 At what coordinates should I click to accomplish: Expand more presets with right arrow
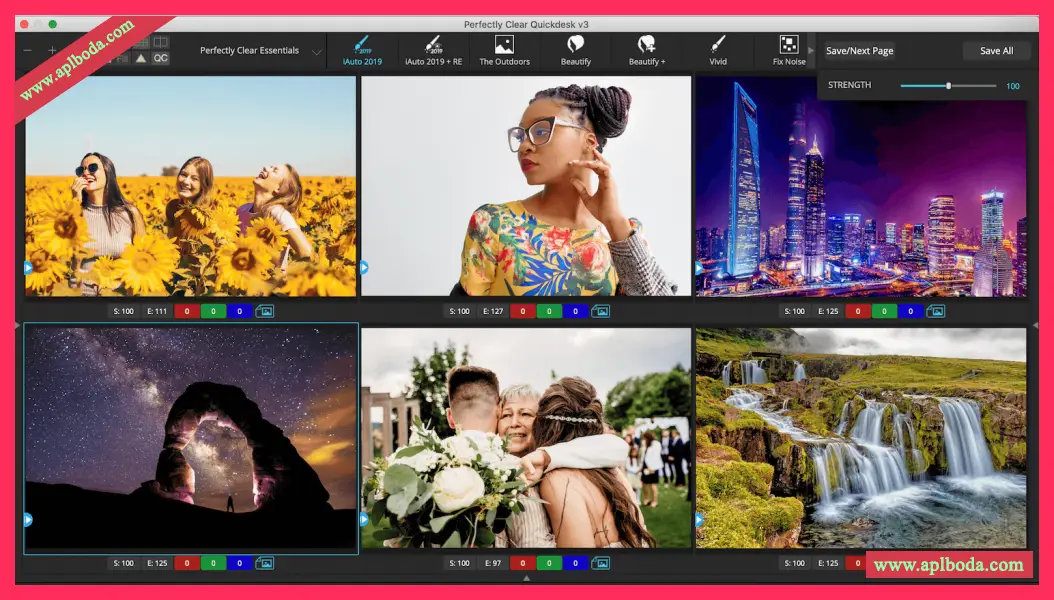[x=811, y=50]
